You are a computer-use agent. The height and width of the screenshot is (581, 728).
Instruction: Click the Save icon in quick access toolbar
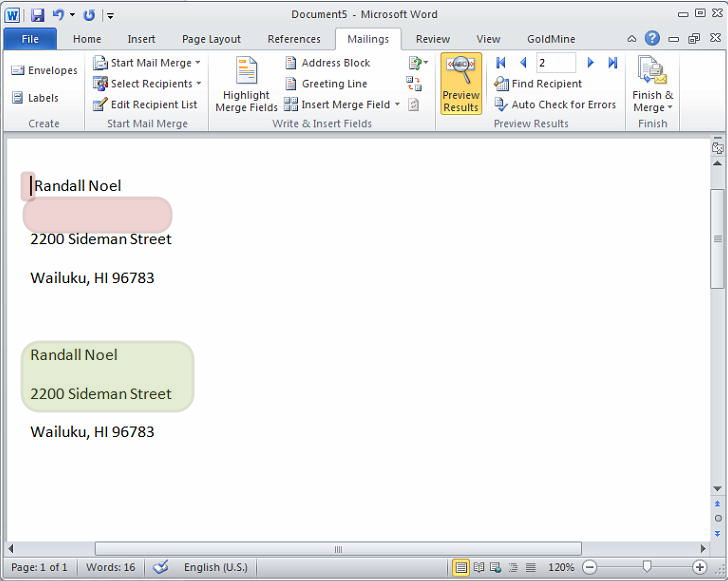coord(37,15)
